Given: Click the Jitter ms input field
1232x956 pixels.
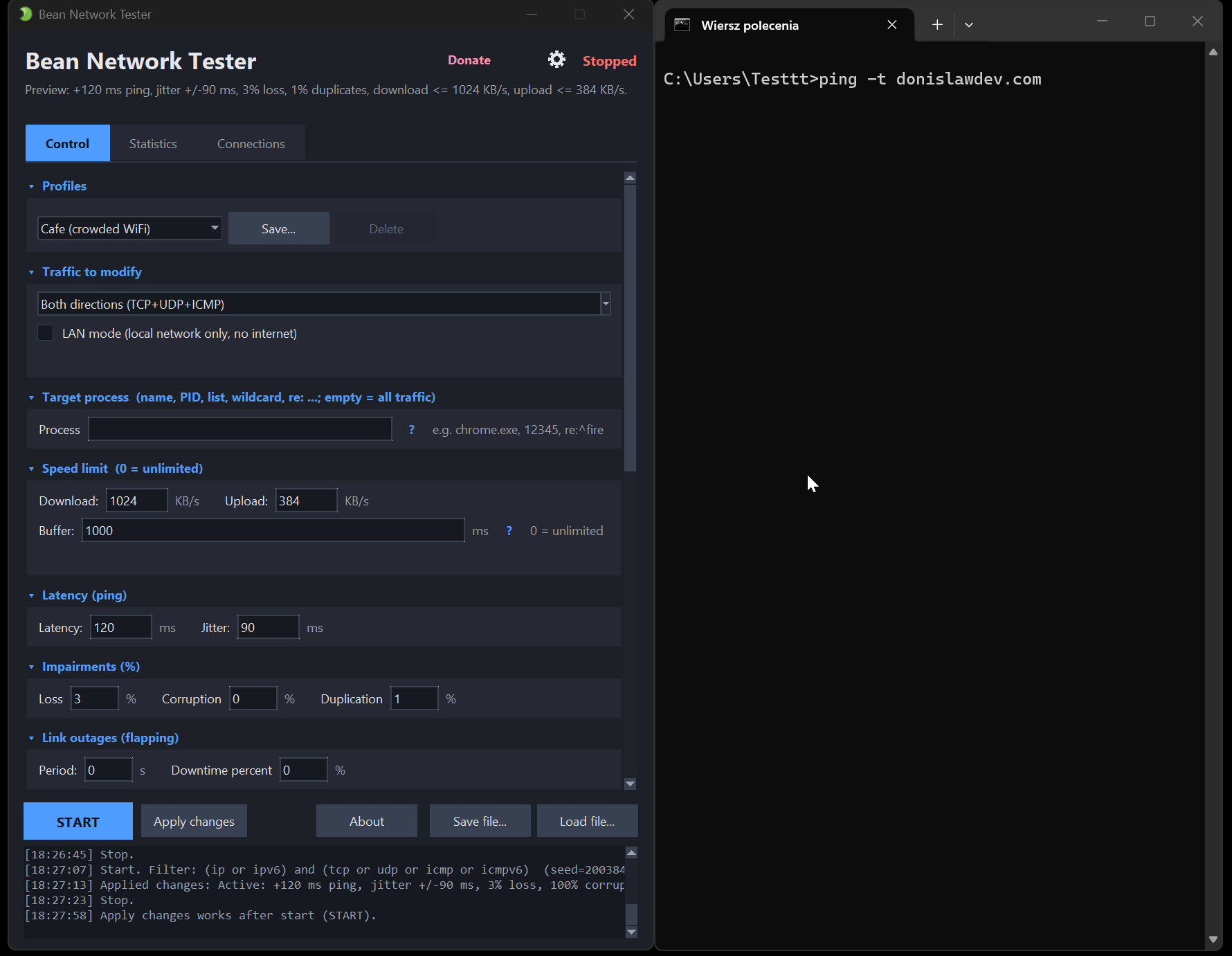Looking at the screenshot, I should click(x=269, y=627).
